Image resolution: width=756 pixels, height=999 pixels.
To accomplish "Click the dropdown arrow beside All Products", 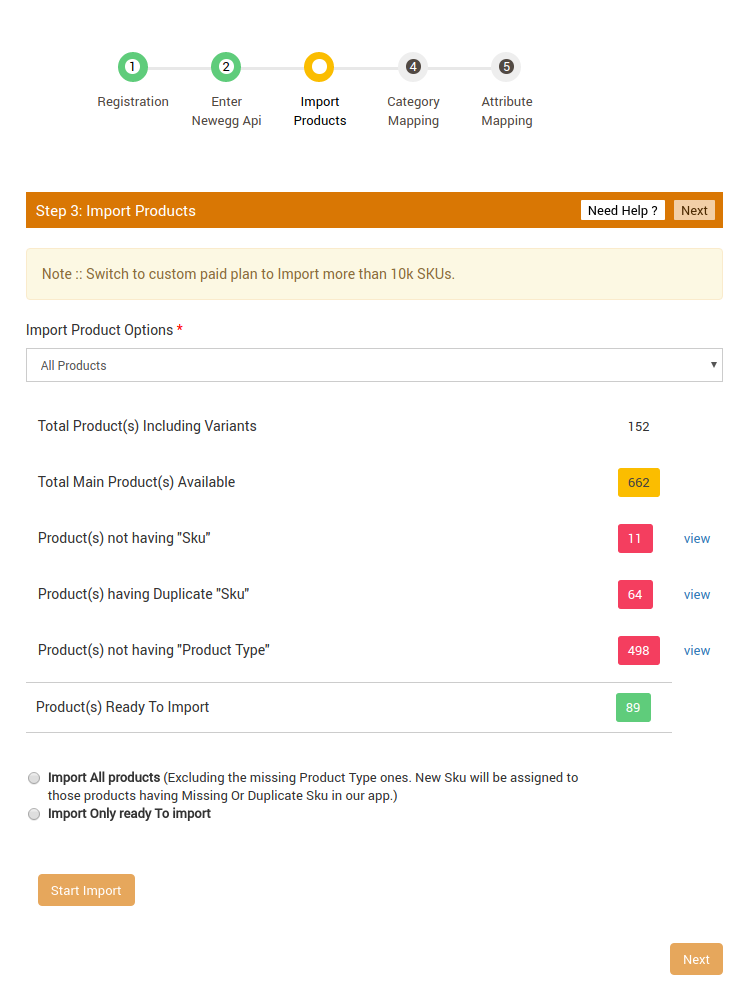I will point(713,365).
